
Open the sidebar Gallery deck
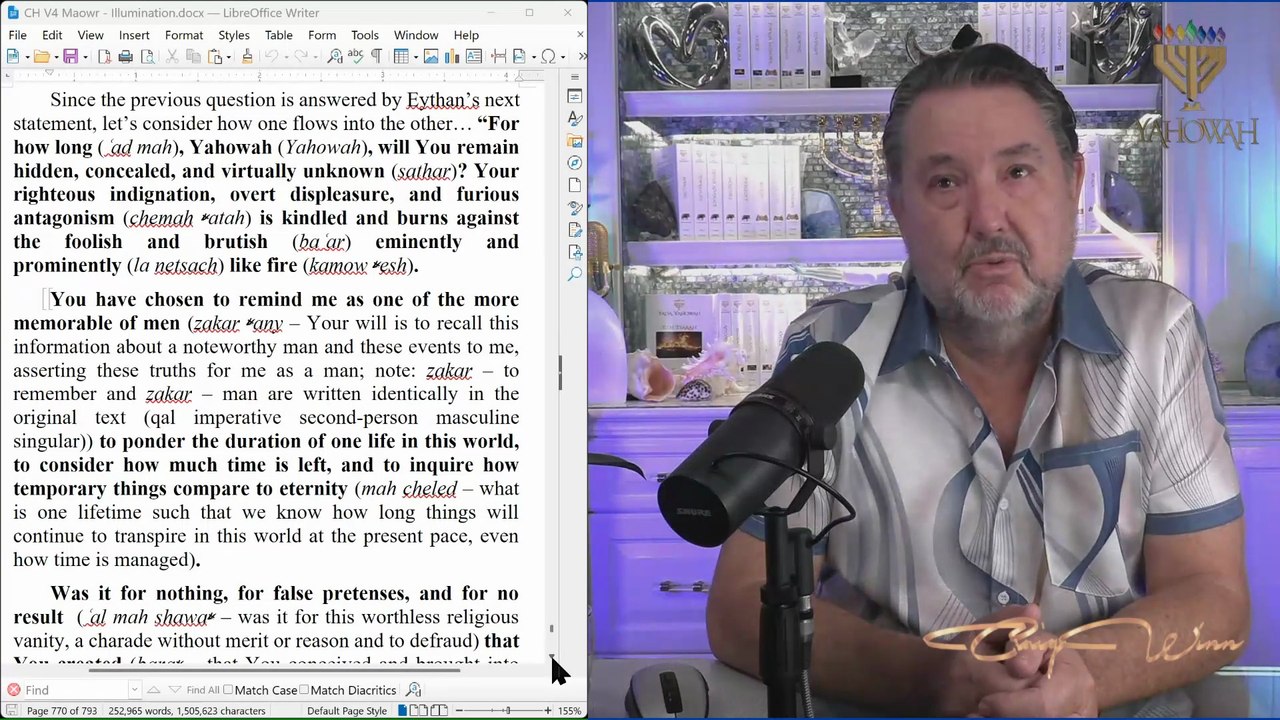(x=575, y=141)
